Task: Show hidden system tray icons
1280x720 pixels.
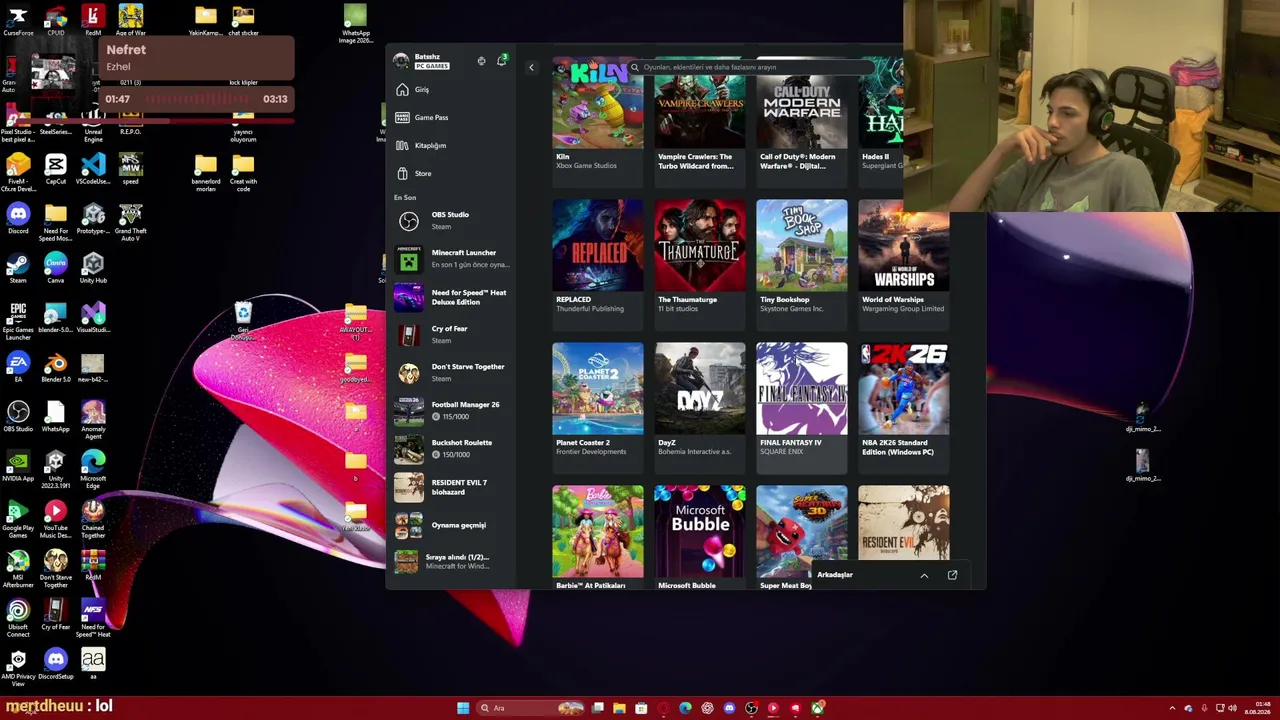Action: coord(1172,708)
